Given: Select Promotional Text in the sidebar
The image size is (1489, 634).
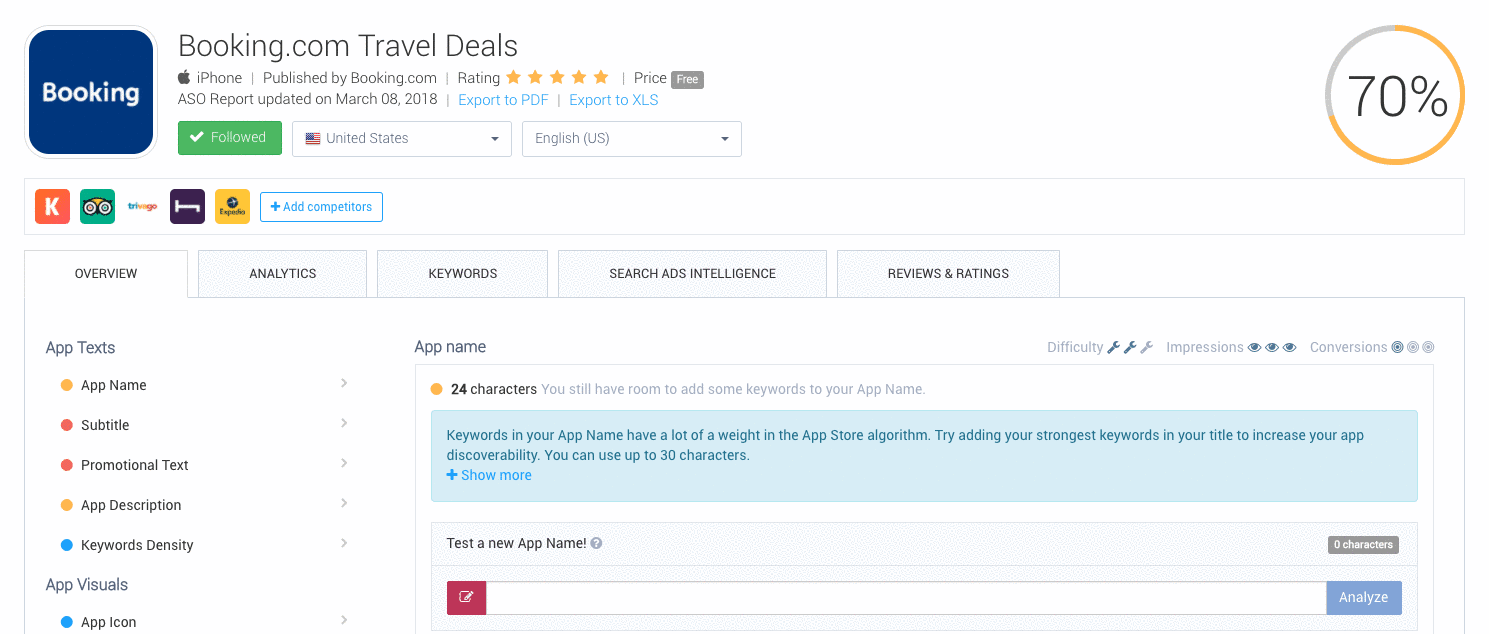Looking at the screenshot, I should click(135, 465).
